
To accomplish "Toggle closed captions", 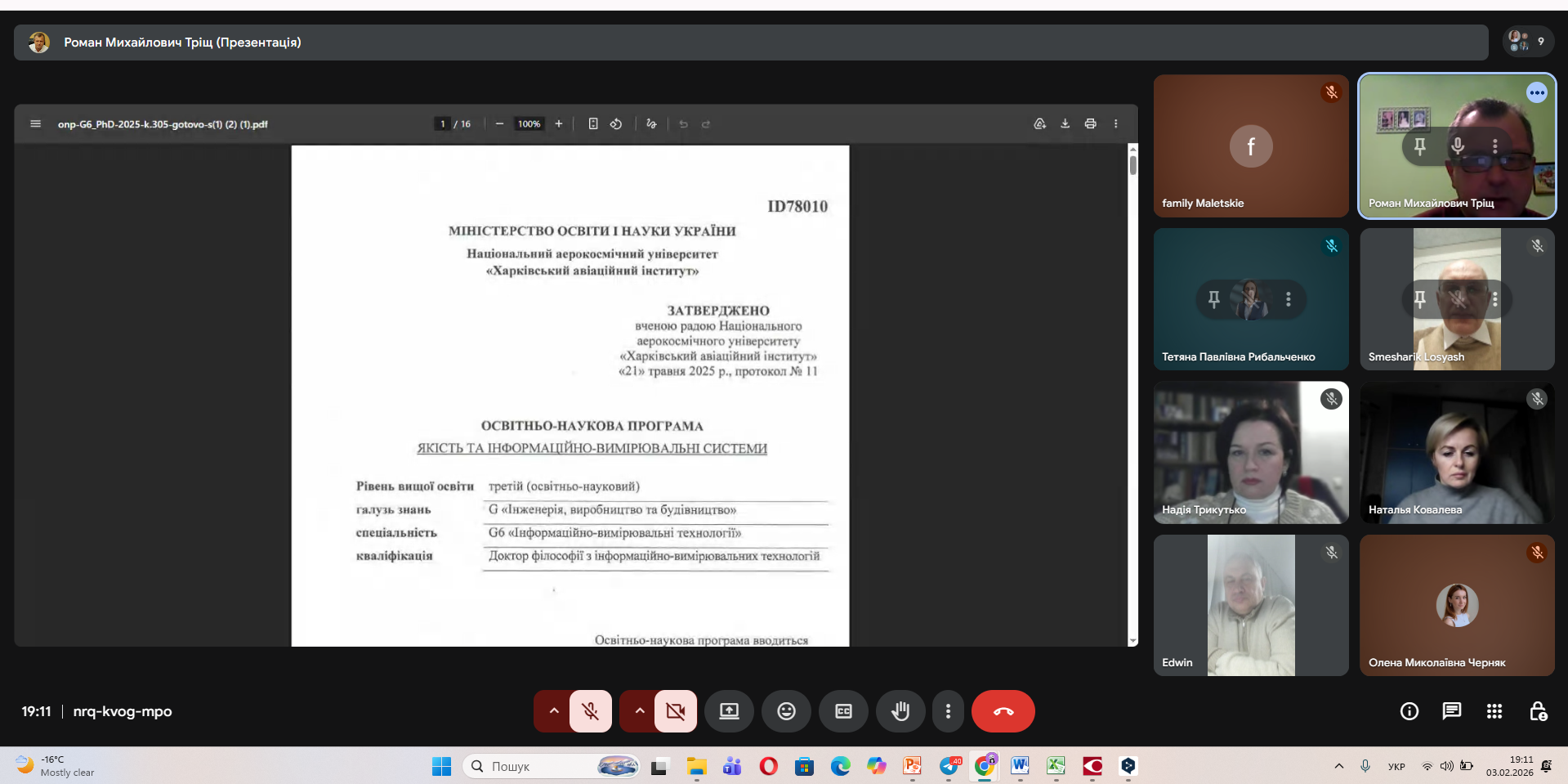I will (x=843, y=711).
